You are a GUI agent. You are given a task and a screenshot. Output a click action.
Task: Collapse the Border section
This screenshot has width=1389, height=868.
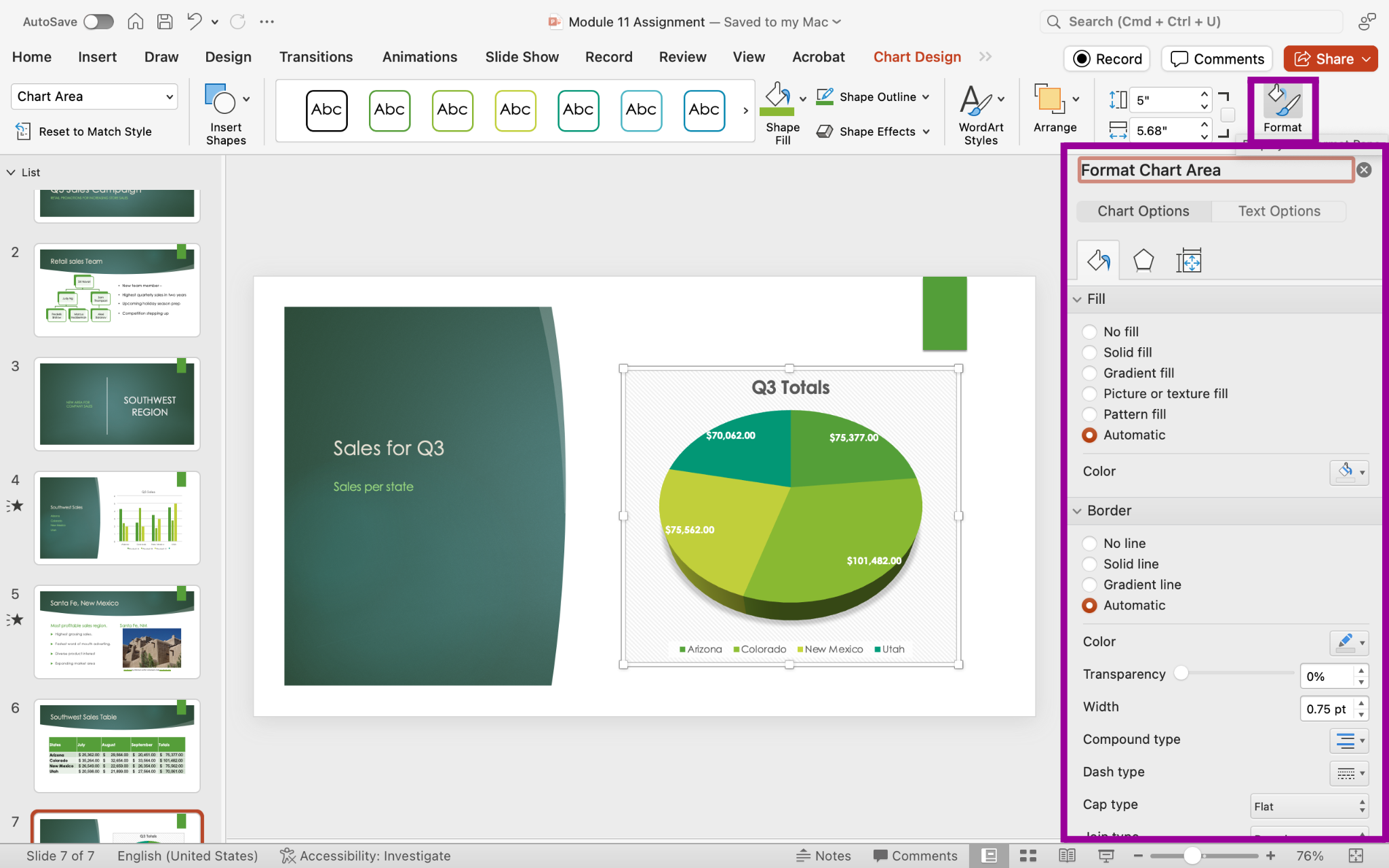pyautogui.click(x=1077, y=511)
